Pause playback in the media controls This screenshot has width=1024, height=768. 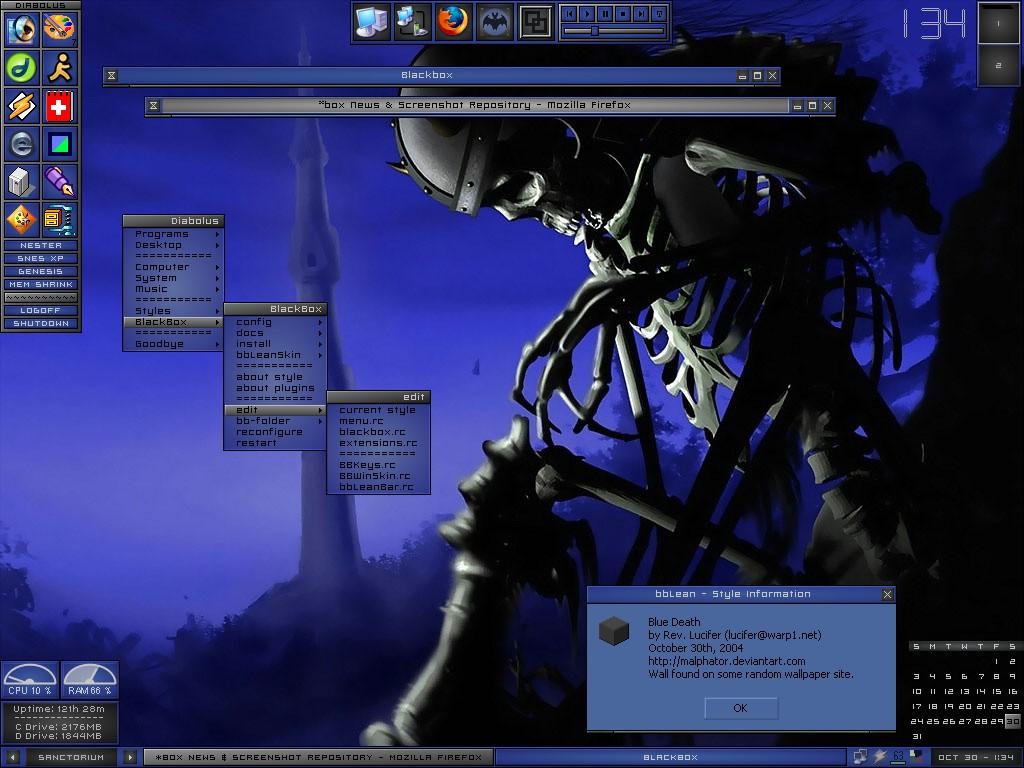point(605,13)
